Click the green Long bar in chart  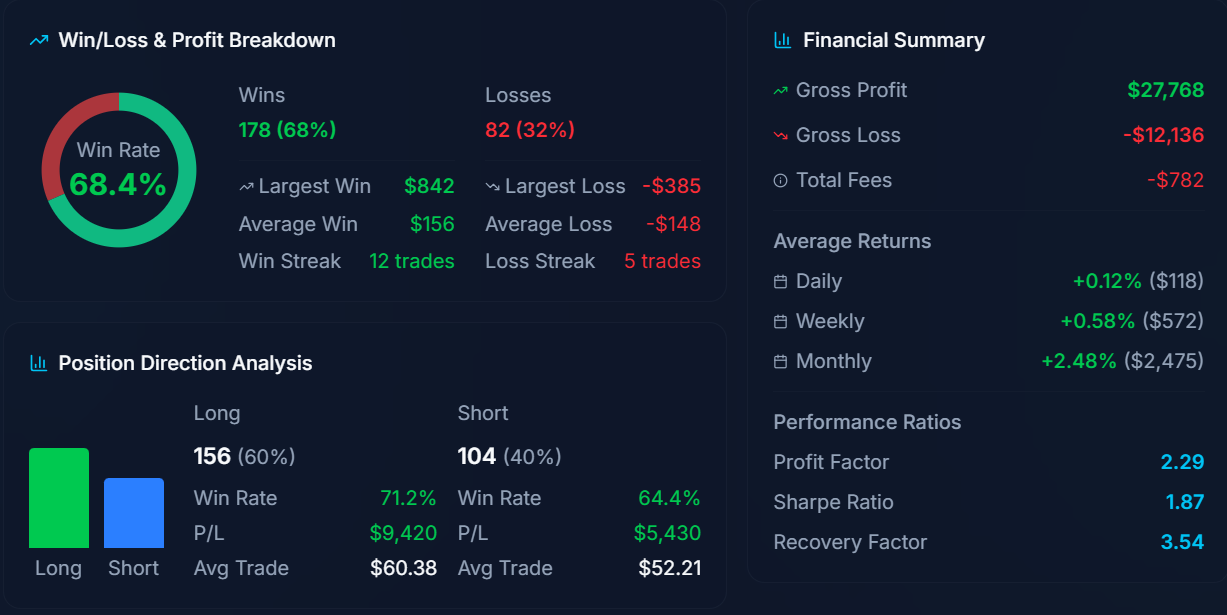coord(59,498)
